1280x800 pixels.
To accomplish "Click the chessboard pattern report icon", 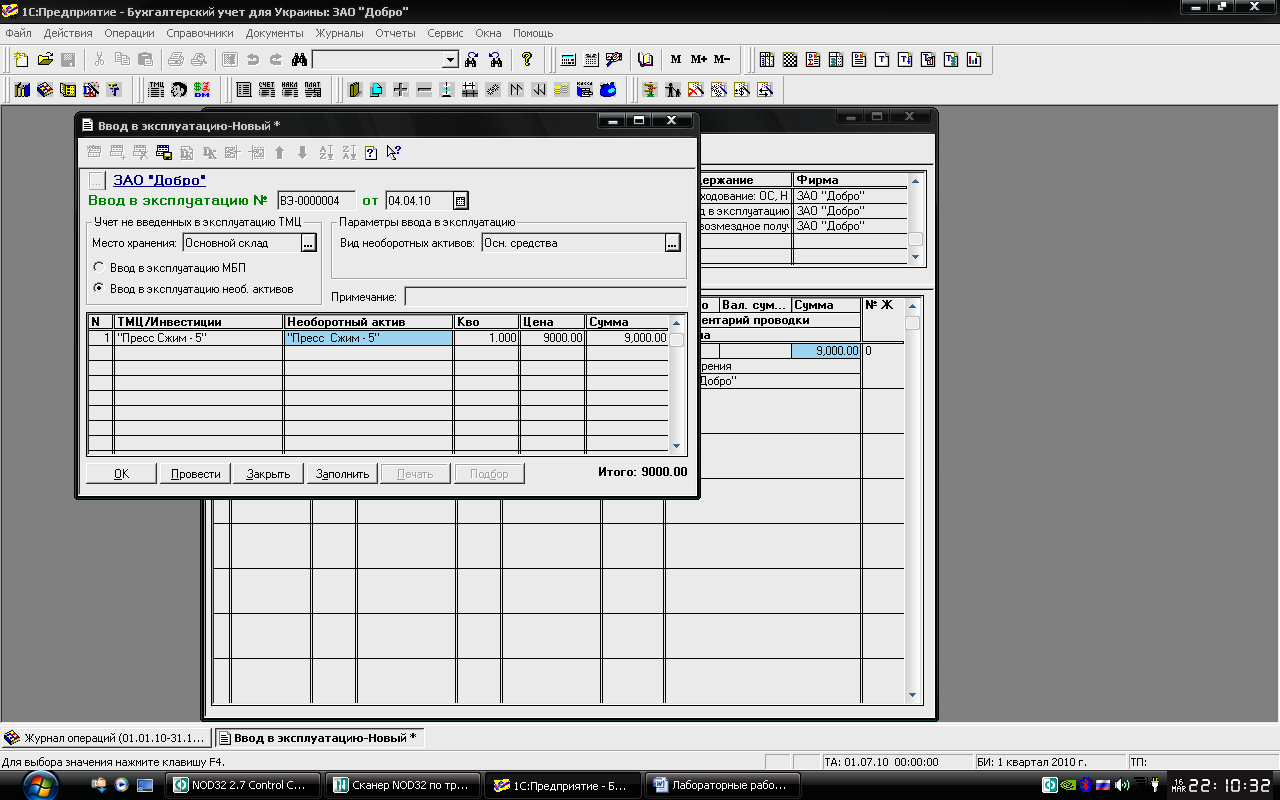I will pos(790,59).
